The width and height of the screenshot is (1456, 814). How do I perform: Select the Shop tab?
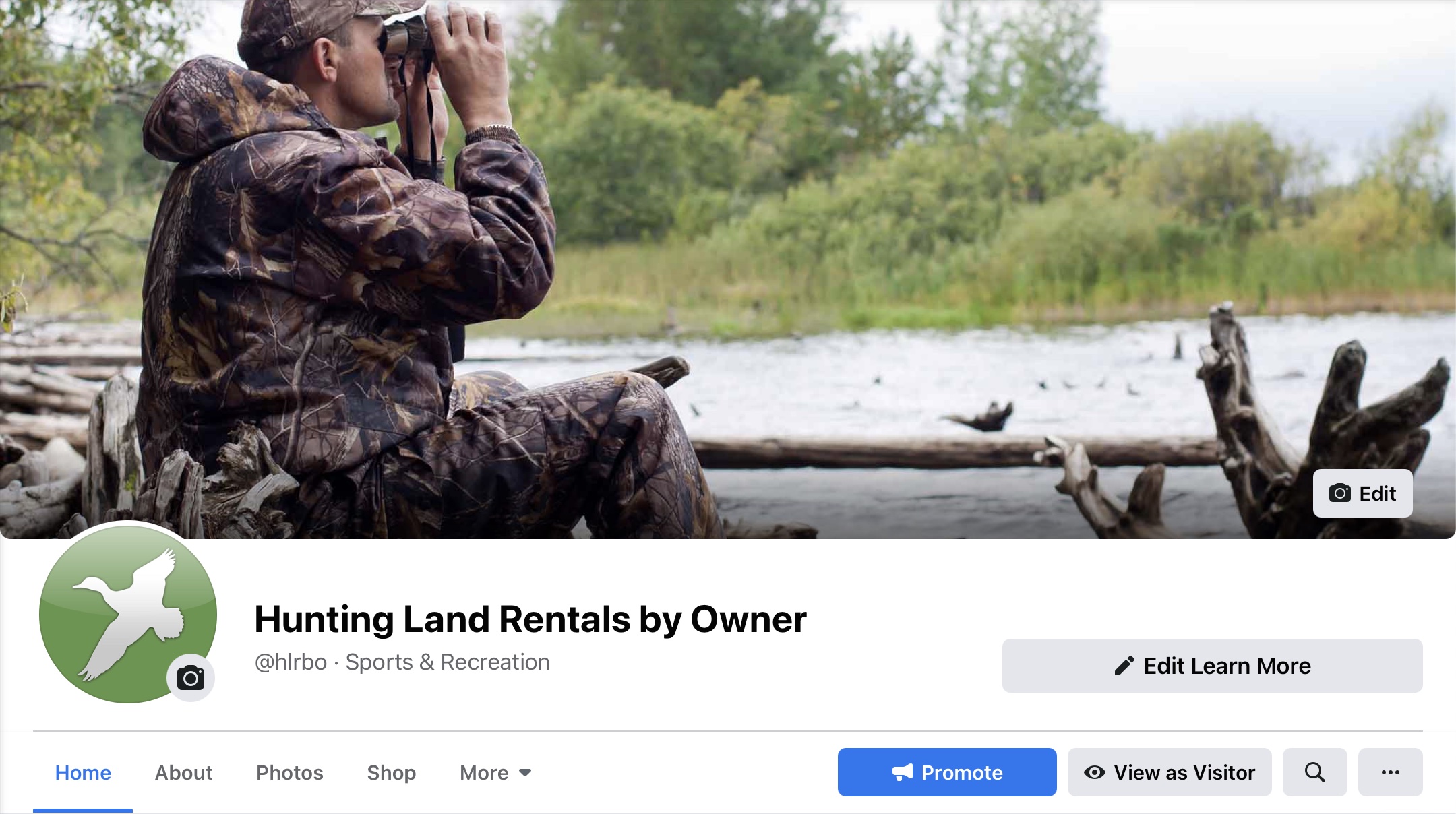pyautogui.click(x=391, y=772)
